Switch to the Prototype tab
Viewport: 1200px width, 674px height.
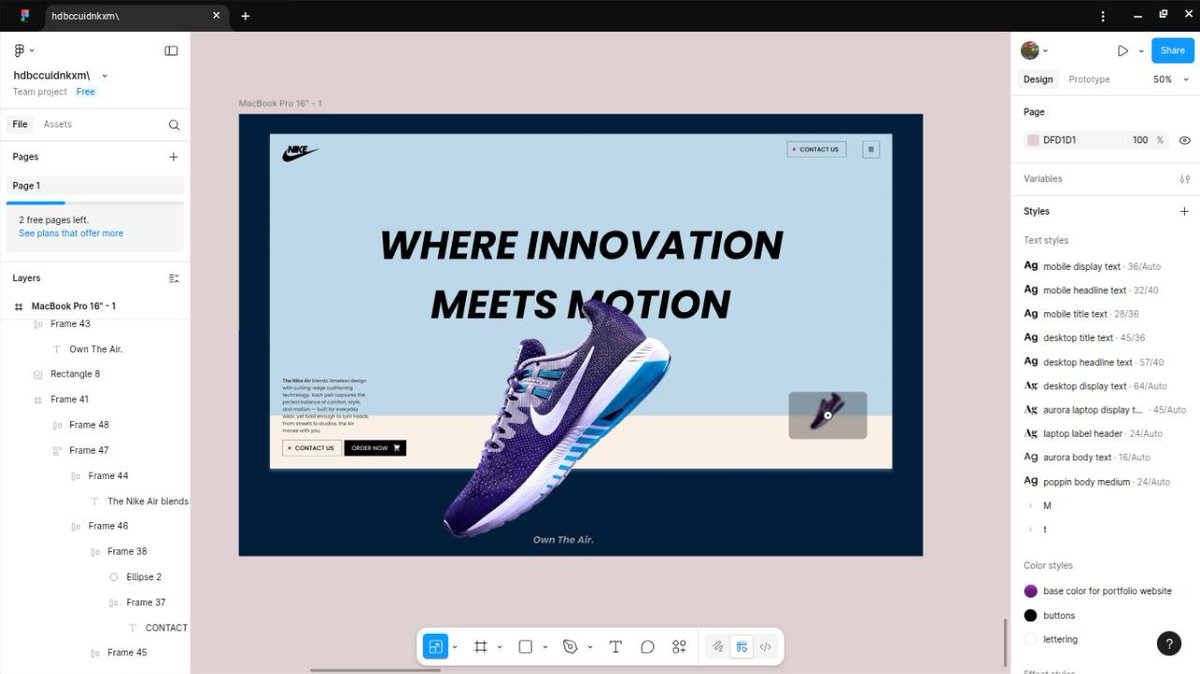[1089, 79]
